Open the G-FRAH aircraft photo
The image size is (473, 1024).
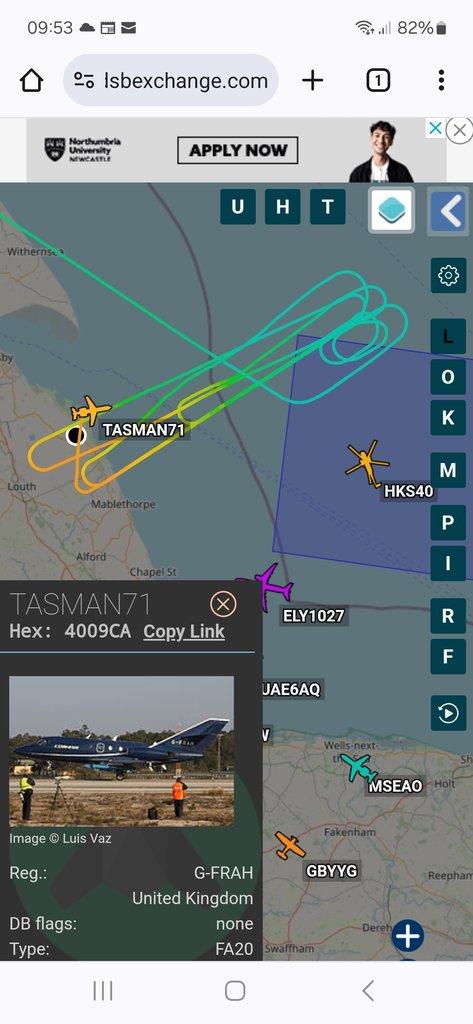(122, 752)
